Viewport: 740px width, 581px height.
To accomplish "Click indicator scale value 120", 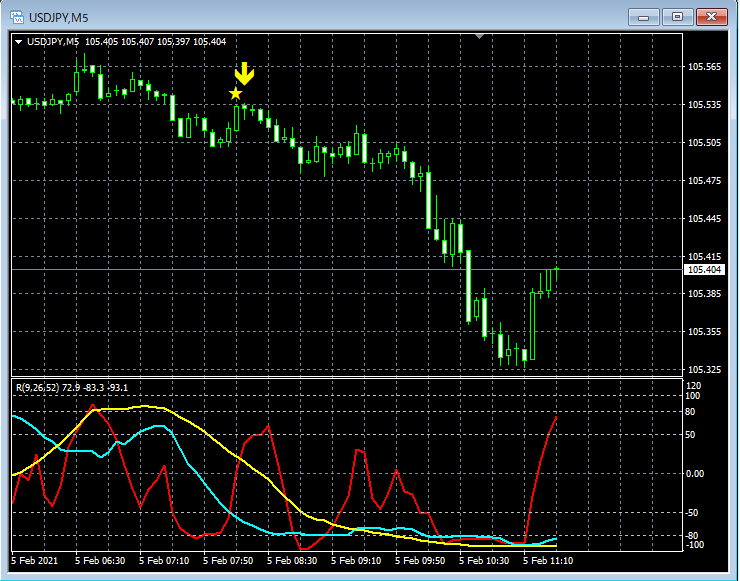I will point(694,387).
